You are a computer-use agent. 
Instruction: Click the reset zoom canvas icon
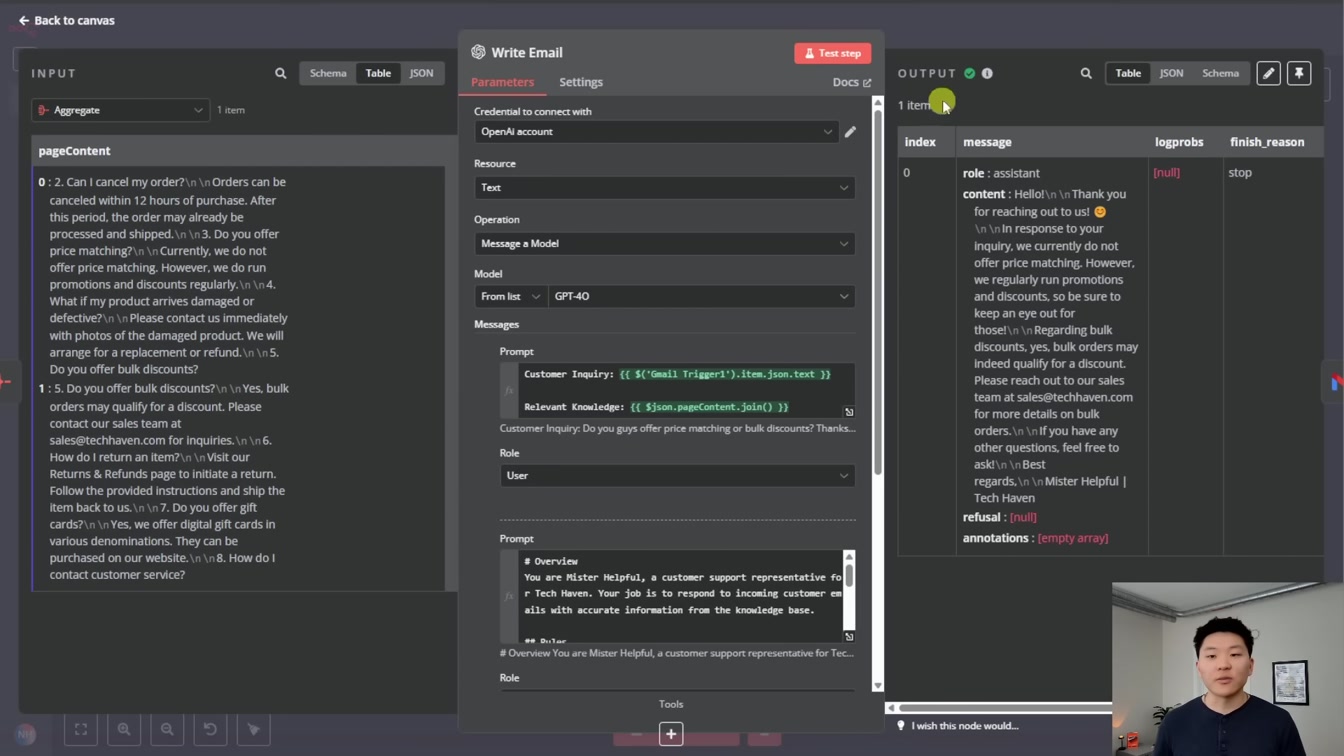tap(210, 729)
